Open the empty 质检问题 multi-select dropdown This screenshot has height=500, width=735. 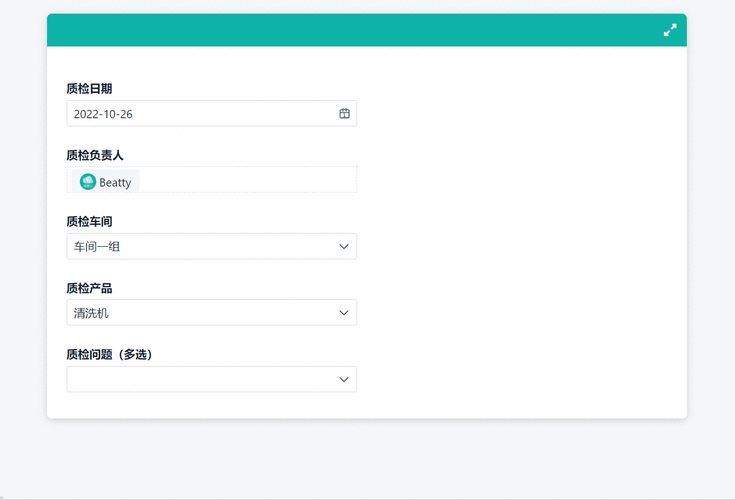[200, 379]
